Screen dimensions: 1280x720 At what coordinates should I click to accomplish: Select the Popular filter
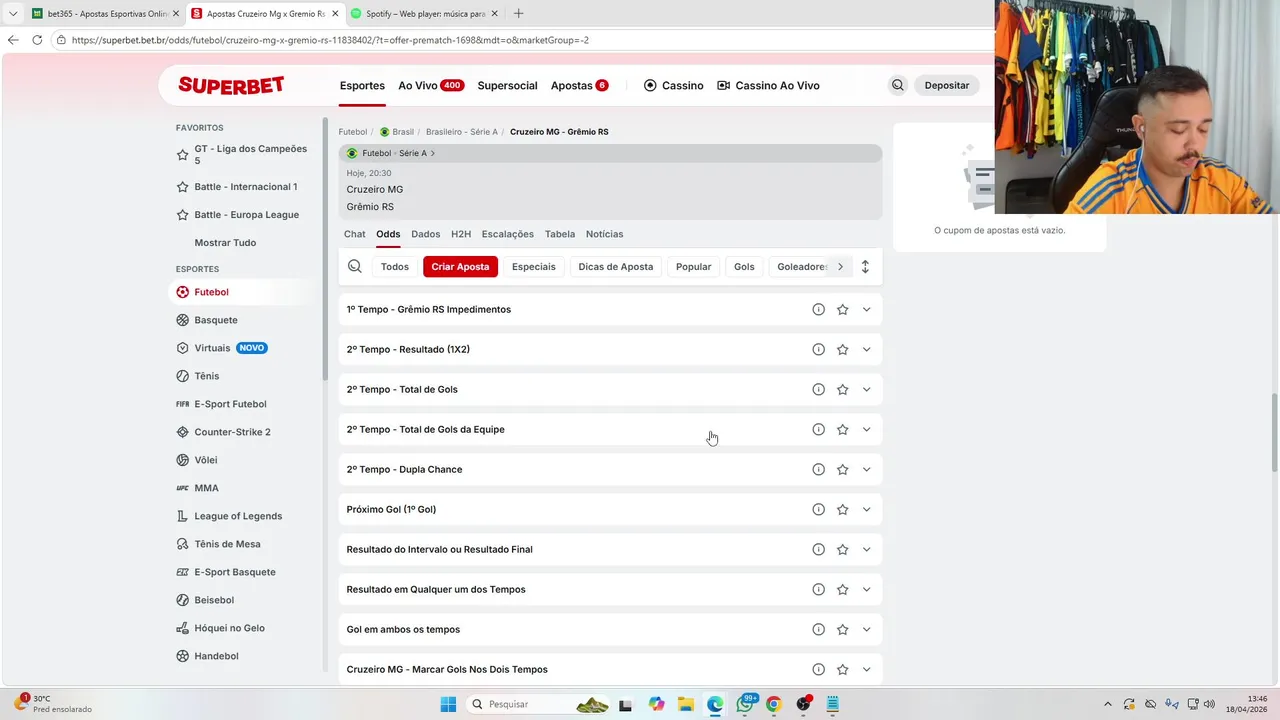[x=693, y=266]
